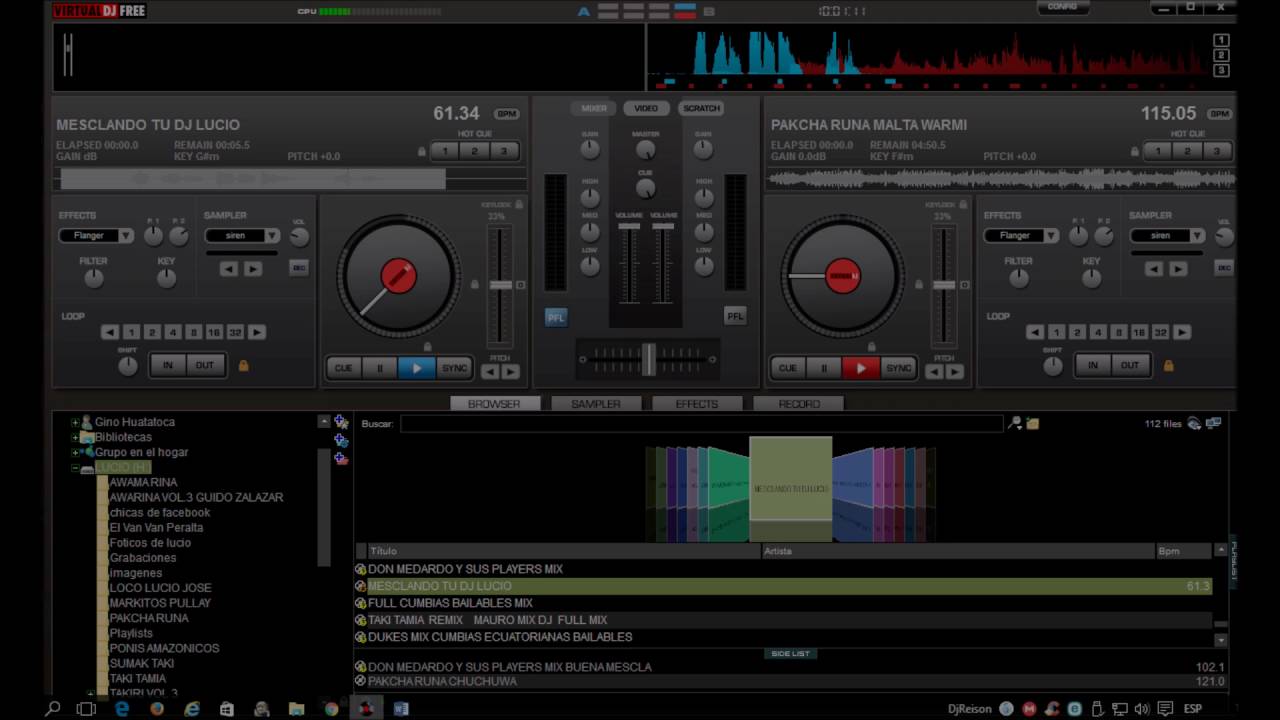Toggle the left deck BPM tap button

(507, 114)
